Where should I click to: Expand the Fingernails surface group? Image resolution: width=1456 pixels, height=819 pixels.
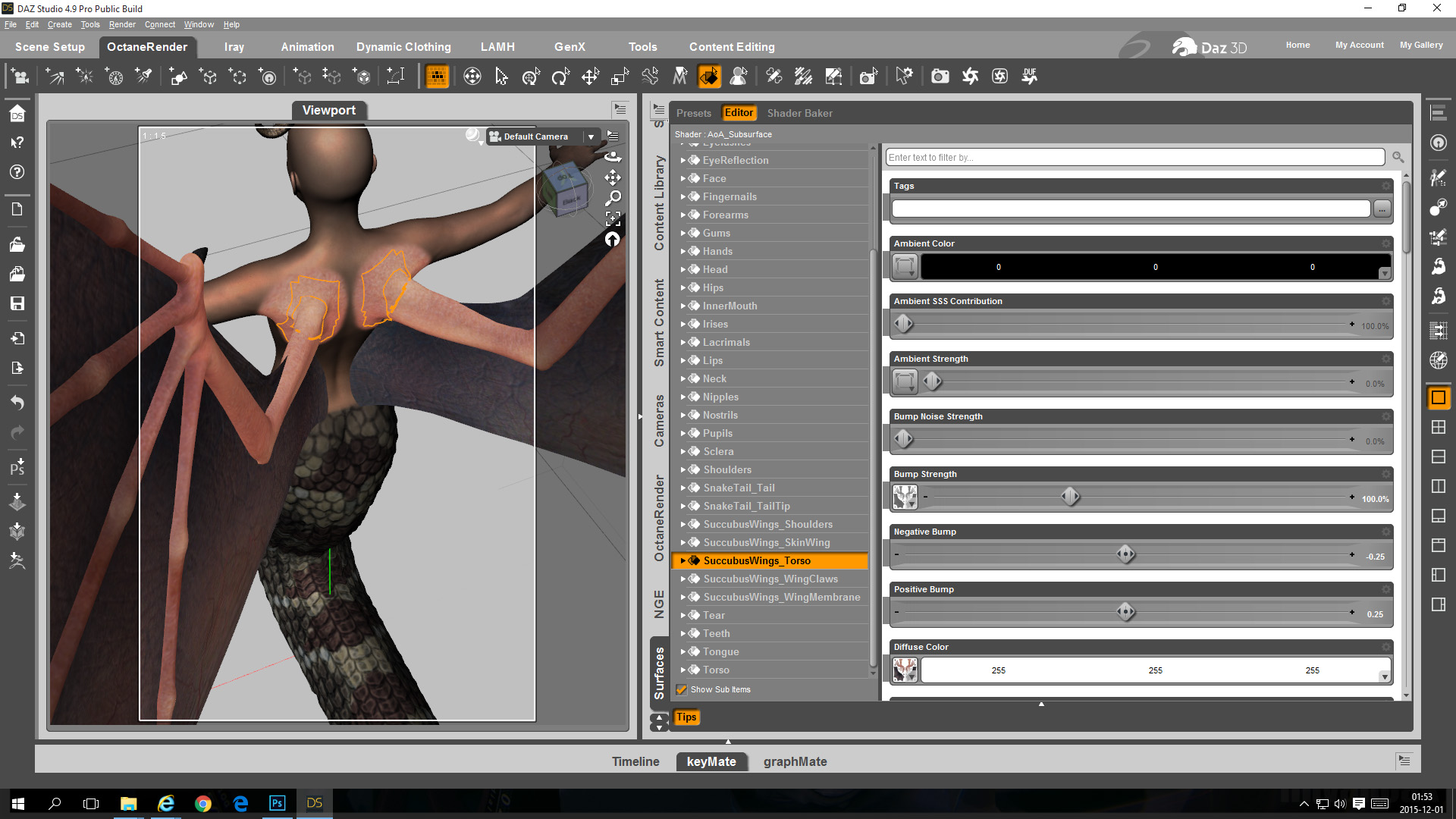point(682,196)
